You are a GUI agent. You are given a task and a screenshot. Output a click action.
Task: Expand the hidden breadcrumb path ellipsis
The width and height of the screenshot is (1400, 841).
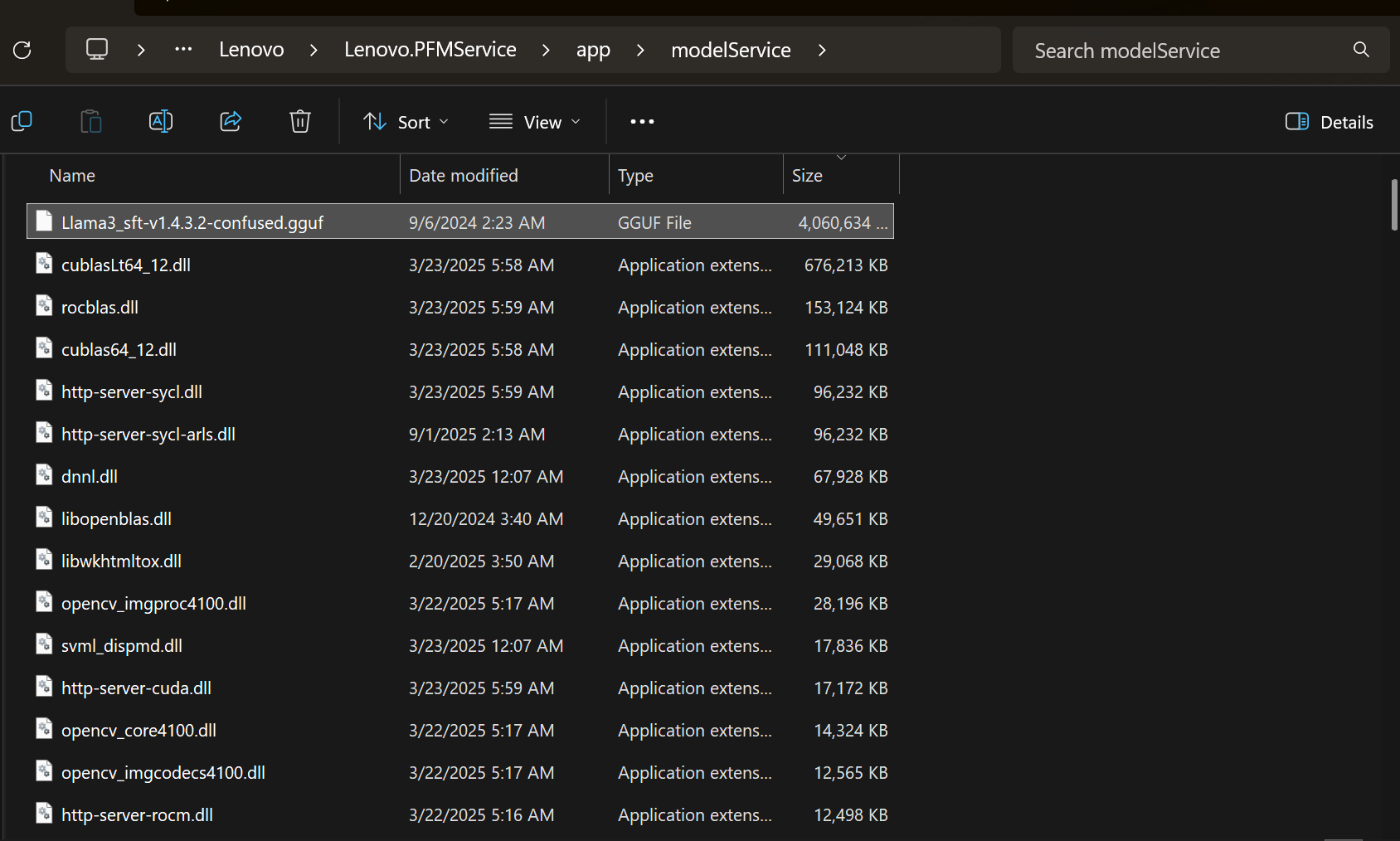click(183, 50)
